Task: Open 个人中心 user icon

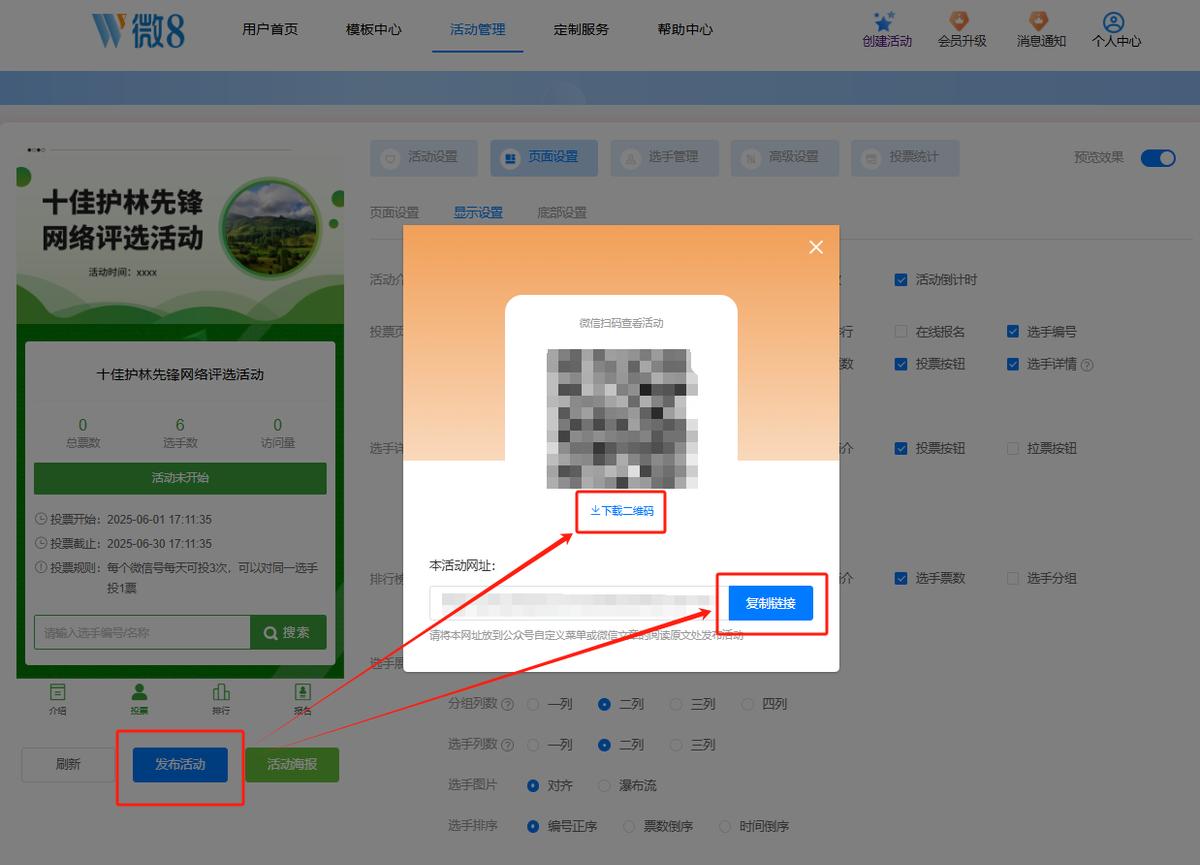Action: point(1113,21)
